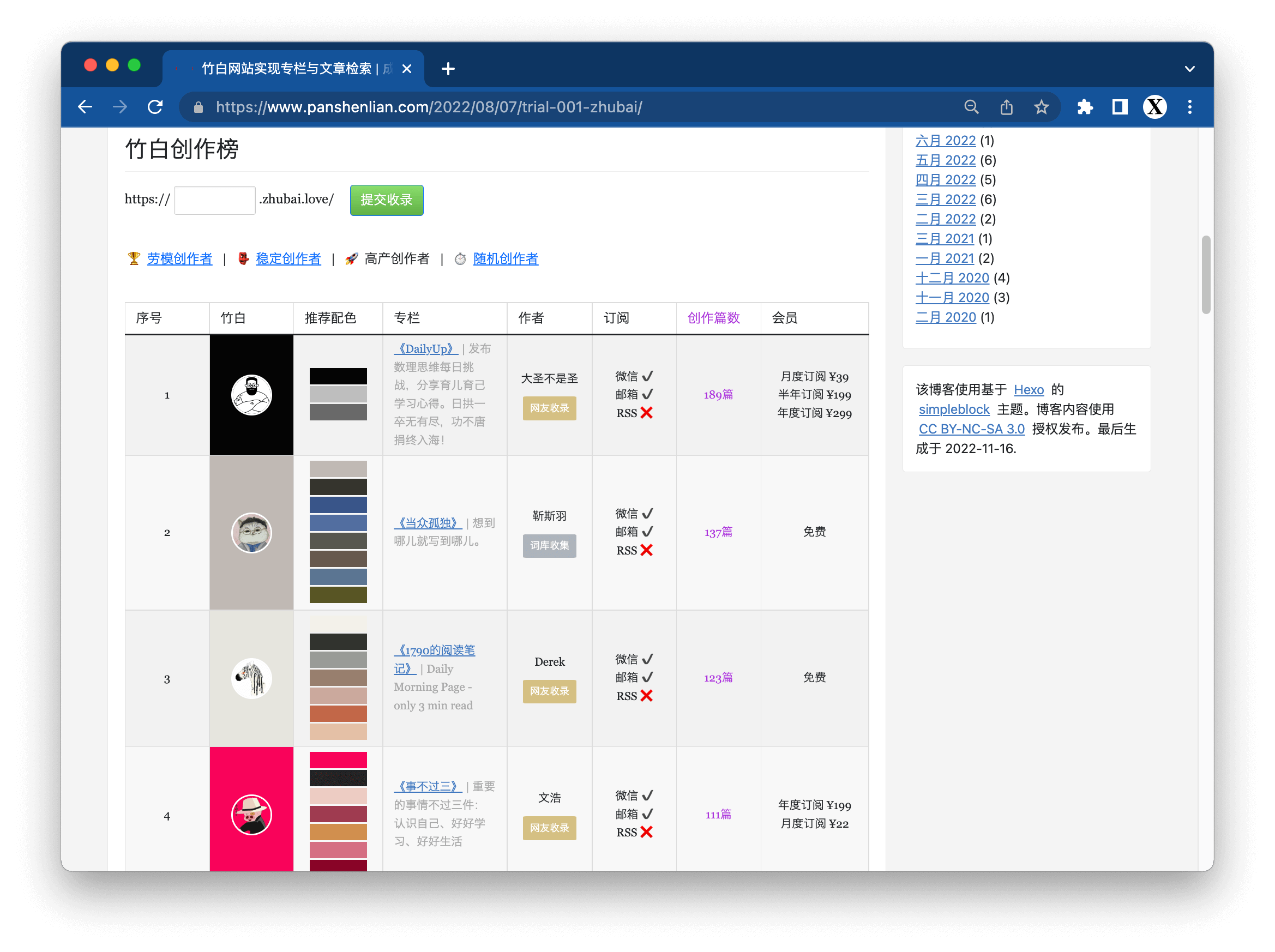1275x952 pixels.
Task: Sort by the 创作篇数 column header
Action: click(x=713, y=318)
